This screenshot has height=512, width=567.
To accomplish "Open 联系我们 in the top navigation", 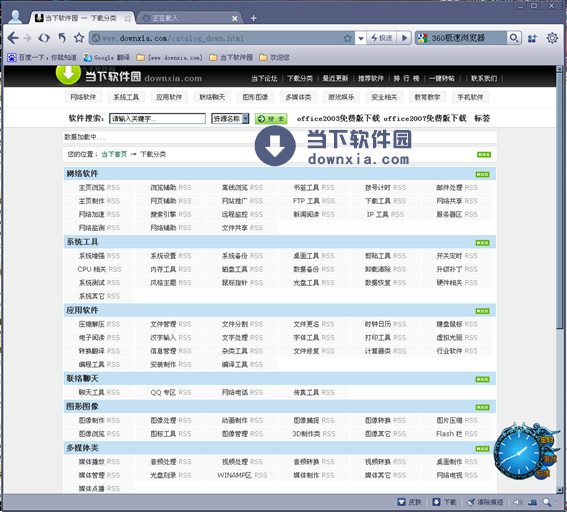I will point(484,78).
